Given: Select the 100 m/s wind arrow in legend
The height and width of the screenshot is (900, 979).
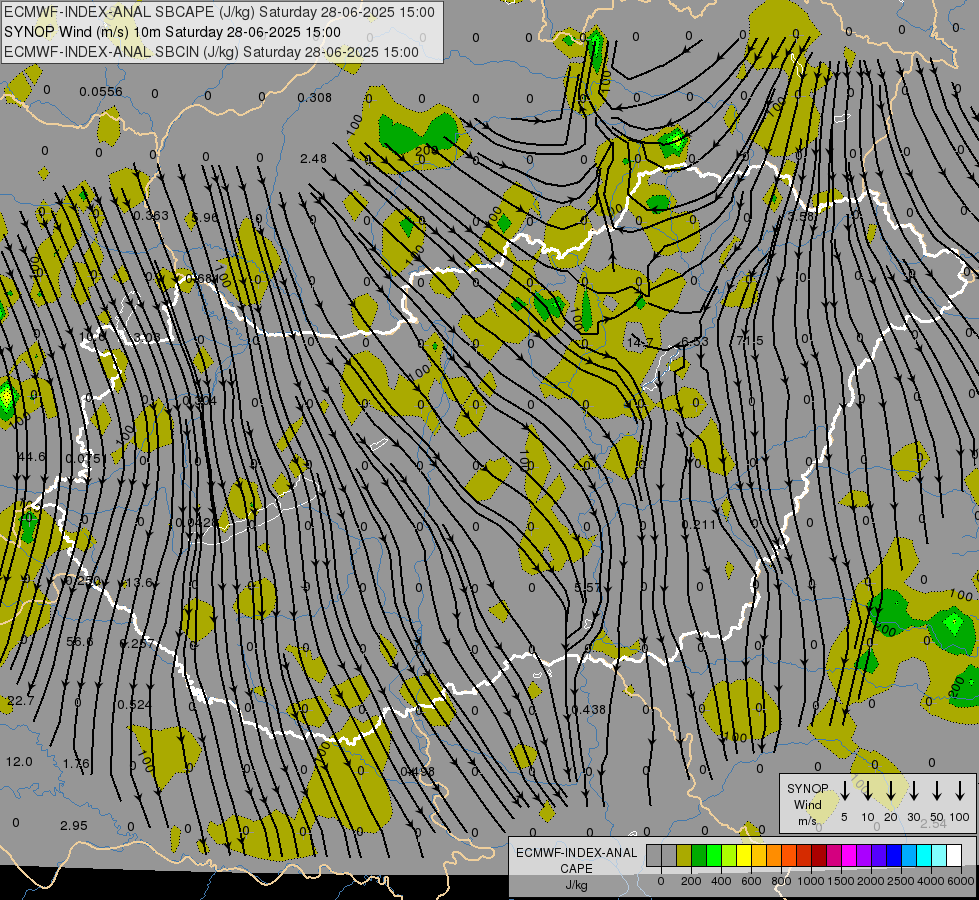Looking at the screenshot, I should tap(960, 791).
